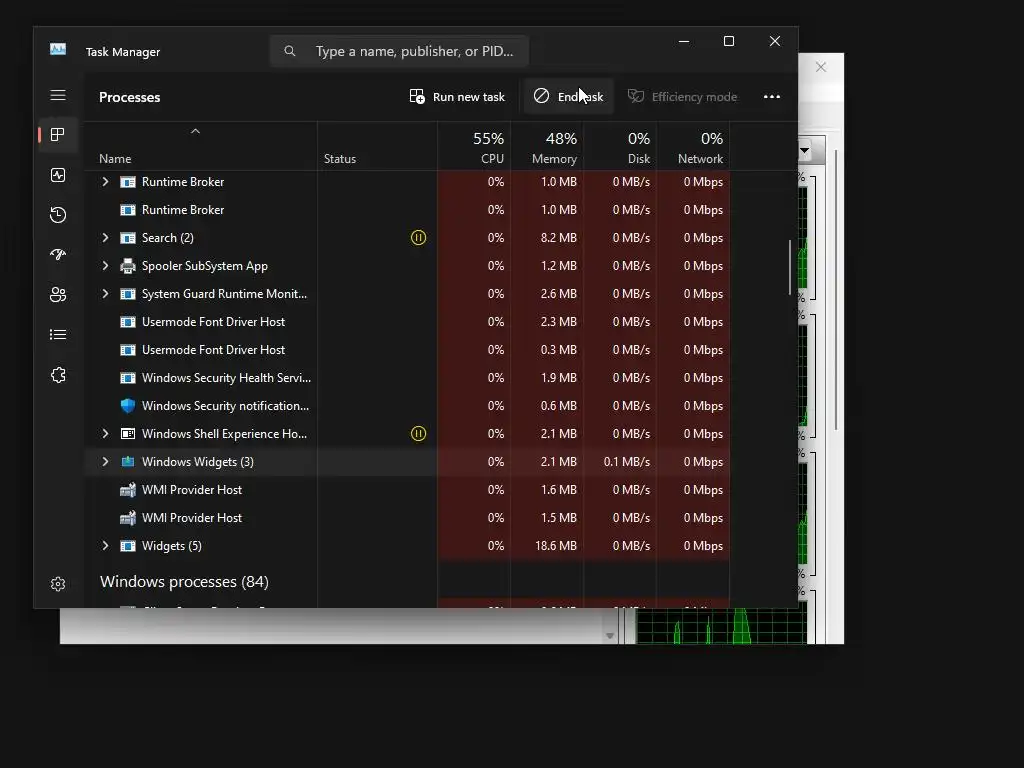Click the background window's scroll down arrow

(610, 636)
